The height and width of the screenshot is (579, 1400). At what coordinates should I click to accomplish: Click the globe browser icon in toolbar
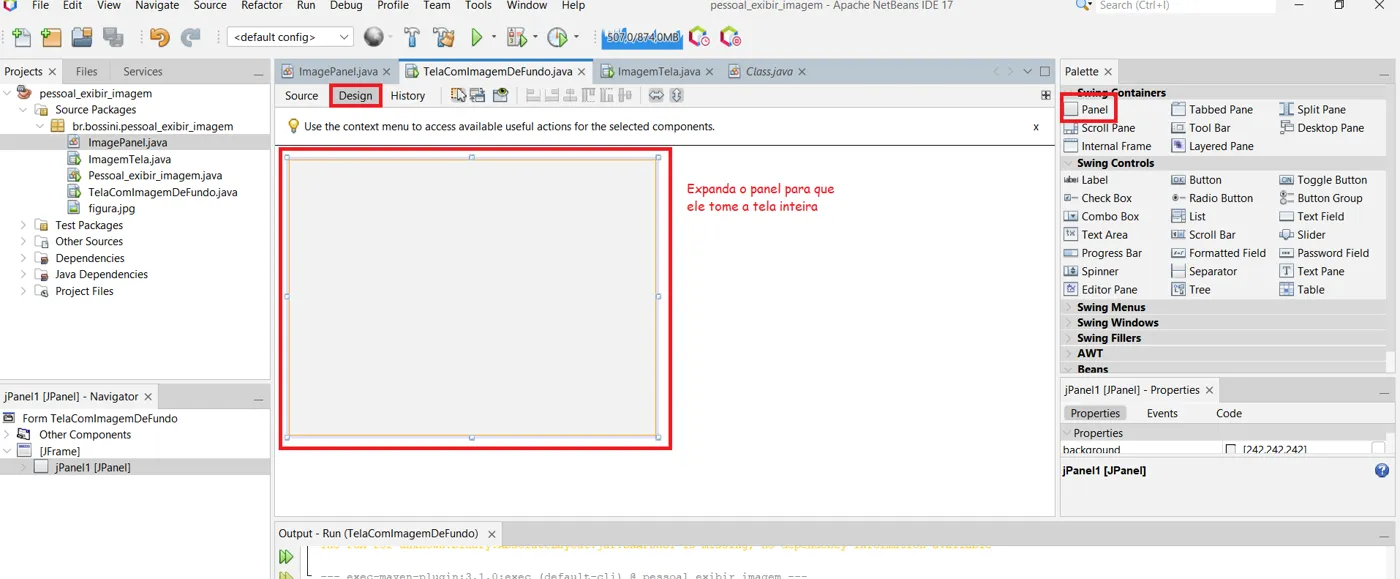click(374, 37)
